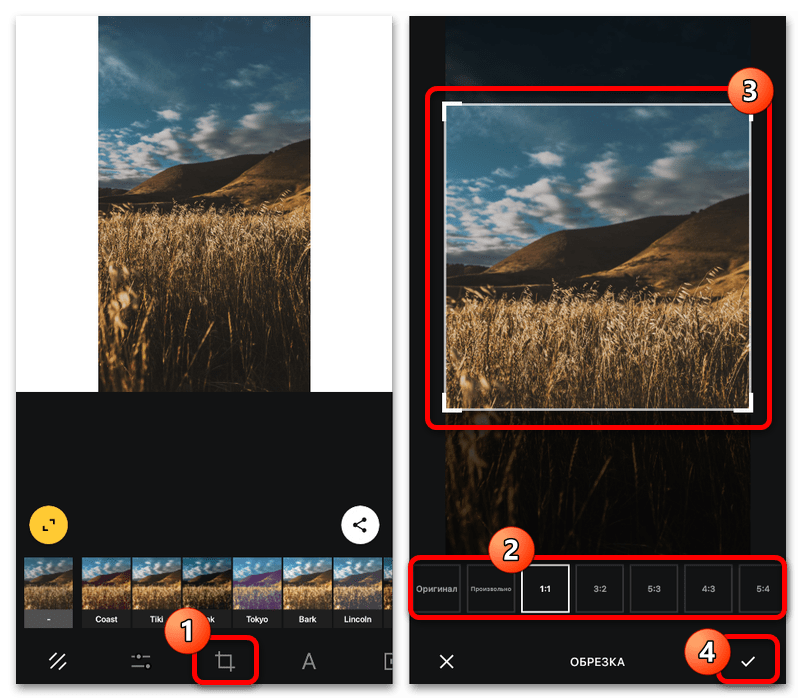Select the 5:3 aspect ratio
The width and height of the screenshot is (802, 700).
point(654,589)
